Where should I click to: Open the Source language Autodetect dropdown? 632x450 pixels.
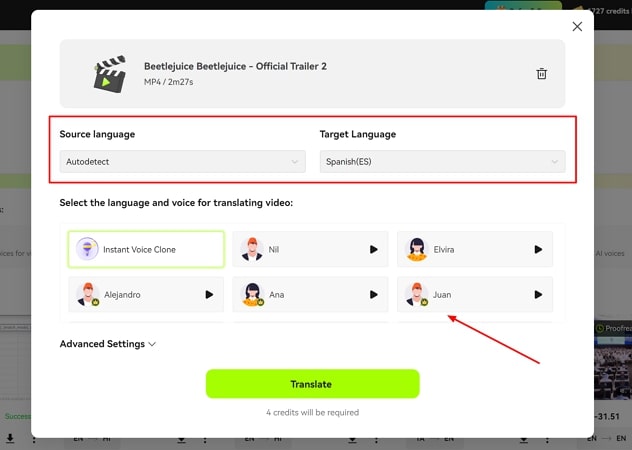182,162
